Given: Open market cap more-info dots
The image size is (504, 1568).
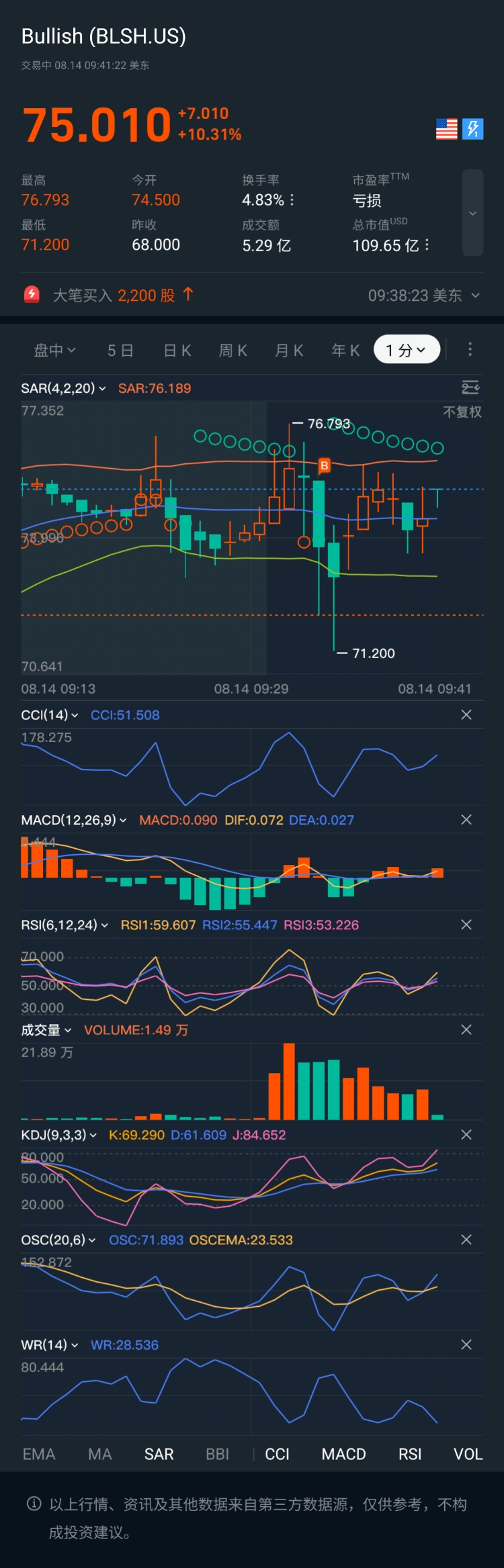Looking at the screenshot, I should pyautogui.click(x=427, y=245).
